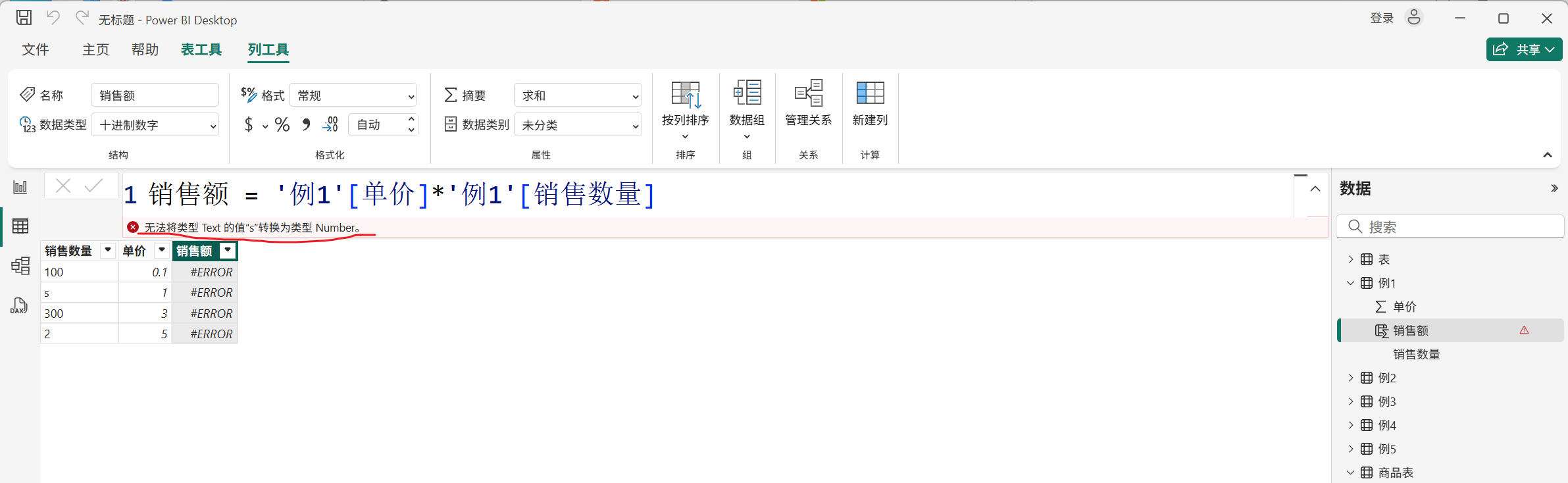The width and height of the screenshot is (1568, 483).
Task: Click the Redo arrow icon
Action: pyautogui.click(x=82, y=18)
